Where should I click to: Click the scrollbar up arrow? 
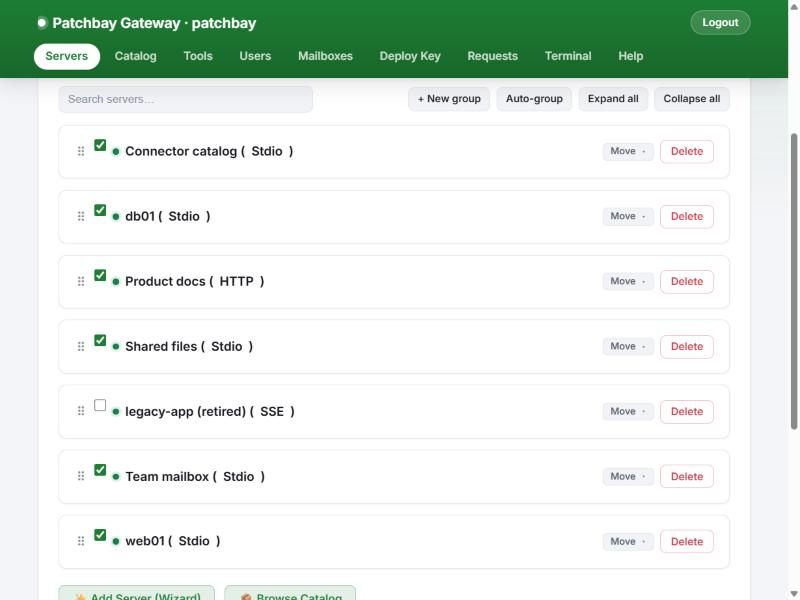click(794, 7)
